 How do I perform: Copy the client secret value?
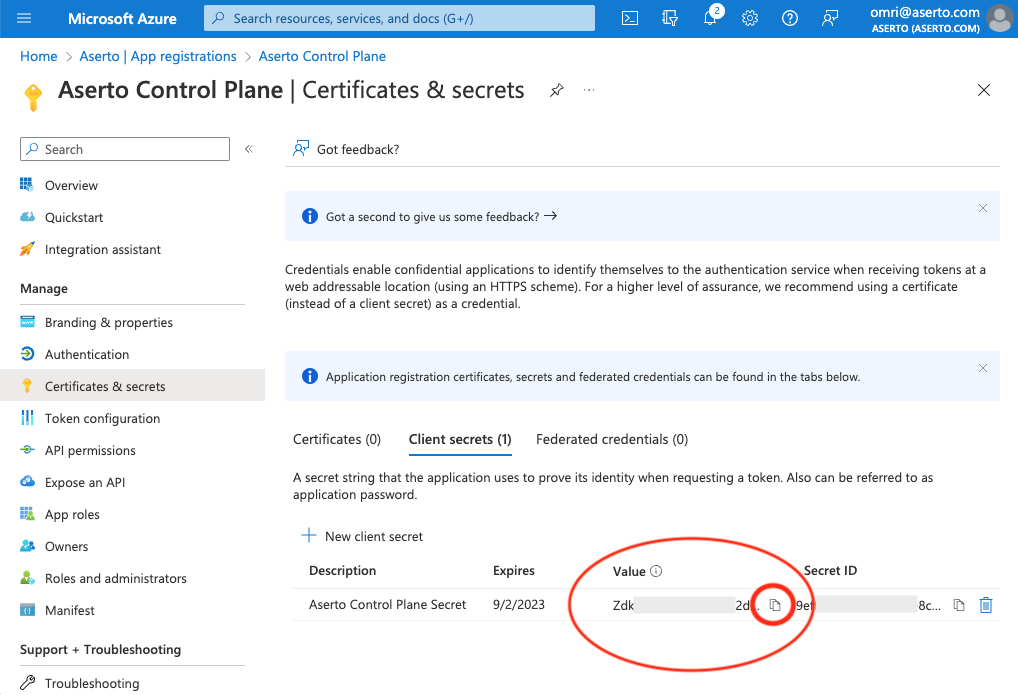(x=775, y=605)
